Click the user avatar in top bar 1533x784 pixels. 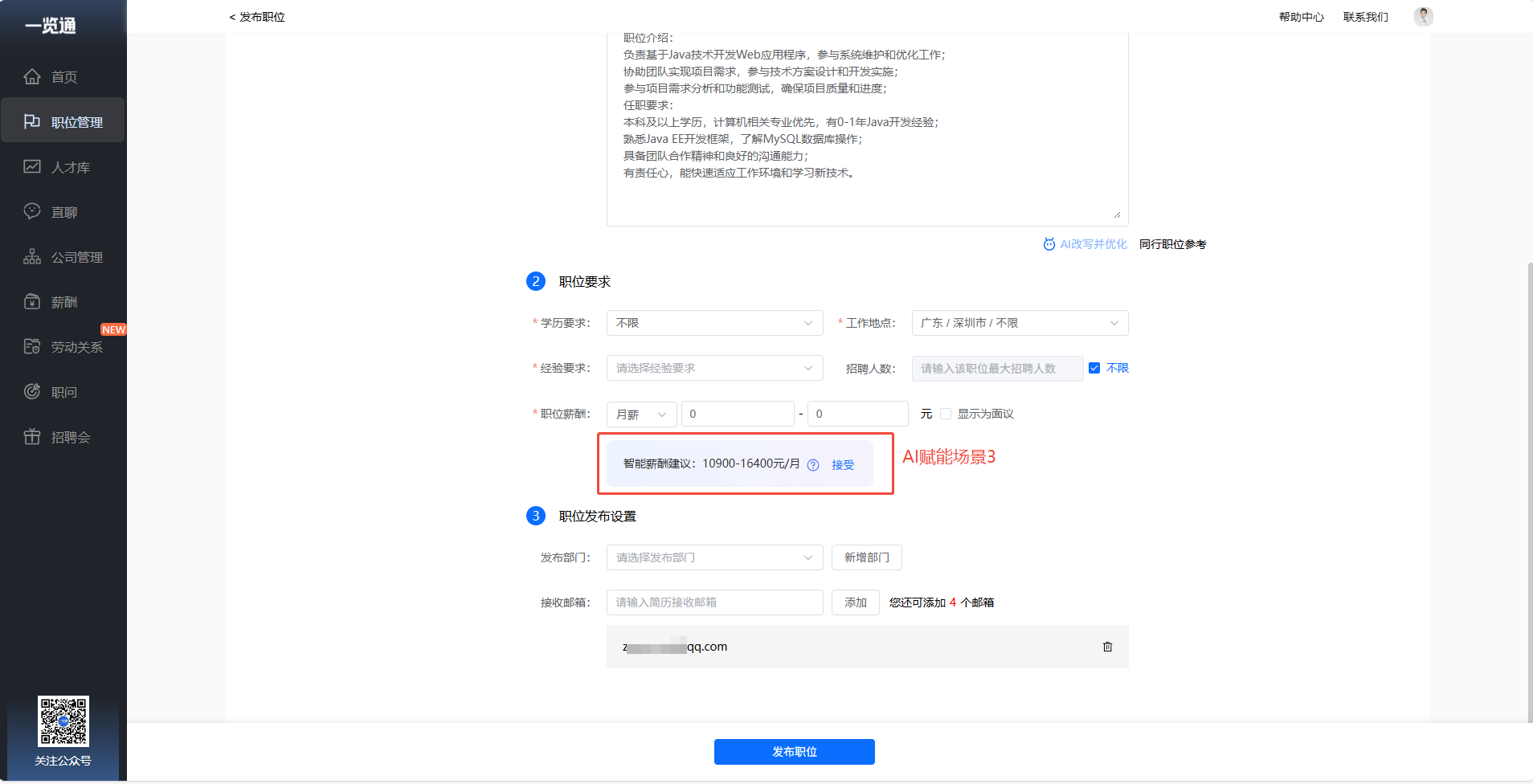coord(1423,17)
